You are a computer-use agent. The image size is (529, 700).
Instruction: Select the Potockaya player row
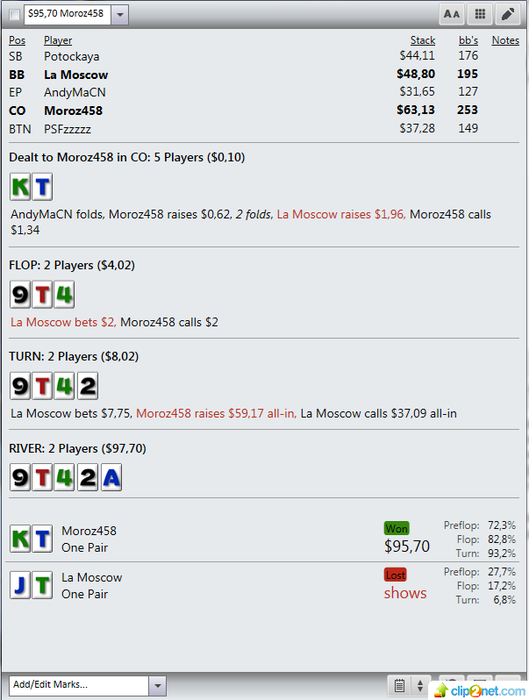tap(264, 56)
